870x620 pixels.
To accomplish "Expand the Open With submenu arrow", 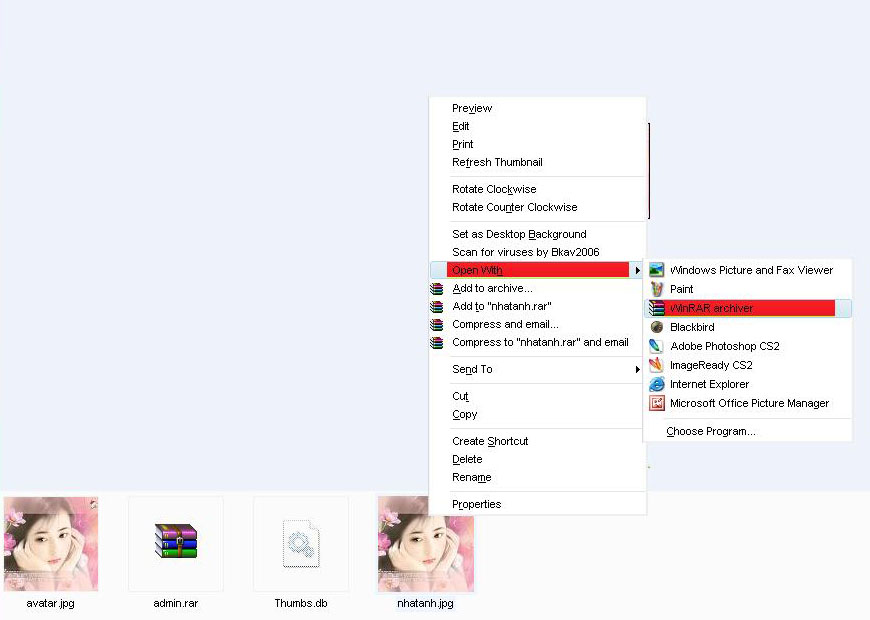I will [x=638, y=270].
